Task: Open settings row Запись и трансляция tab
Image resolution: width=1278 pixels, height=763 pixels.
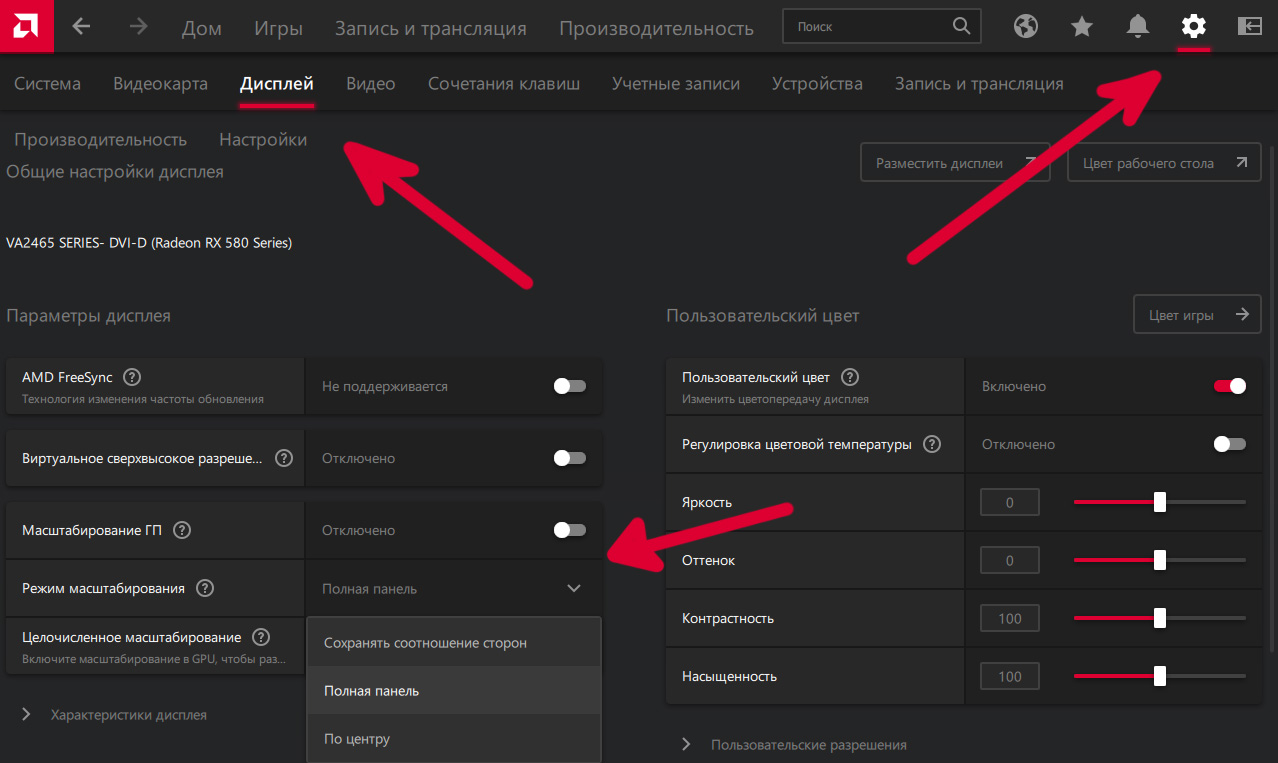Action: [979, 84]
